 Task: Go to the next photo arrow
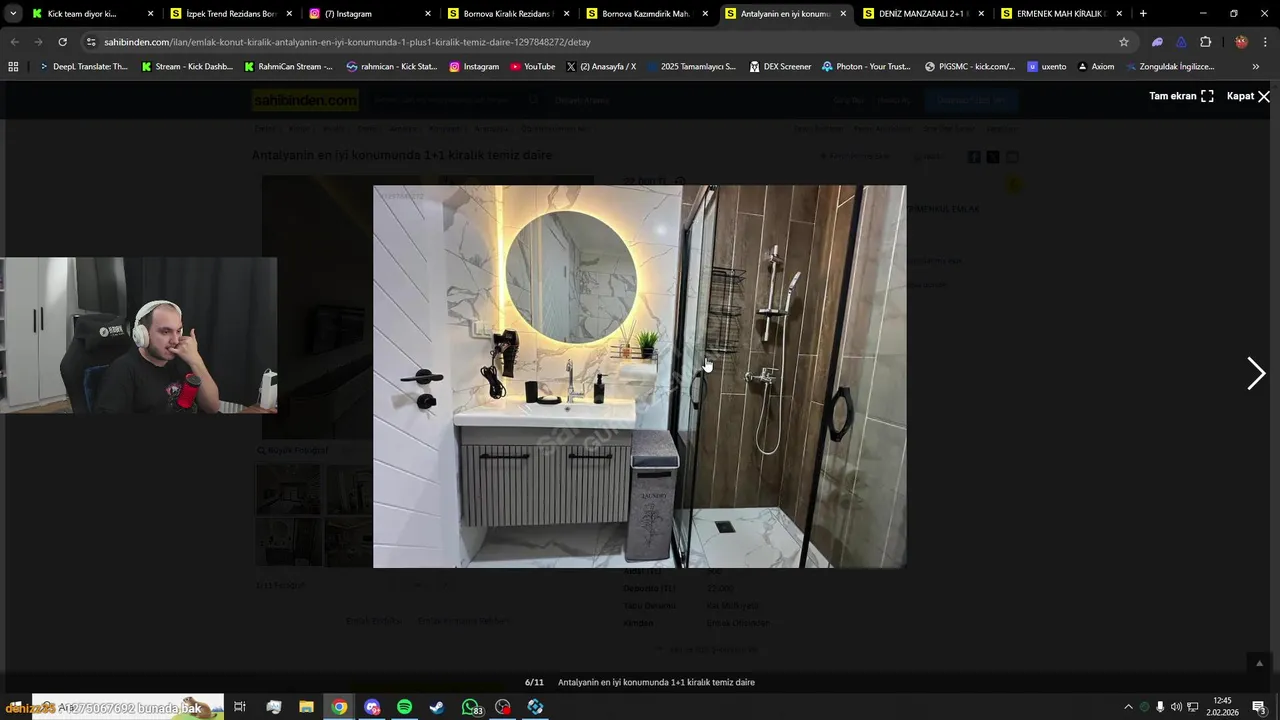[x=1256, y=373]
